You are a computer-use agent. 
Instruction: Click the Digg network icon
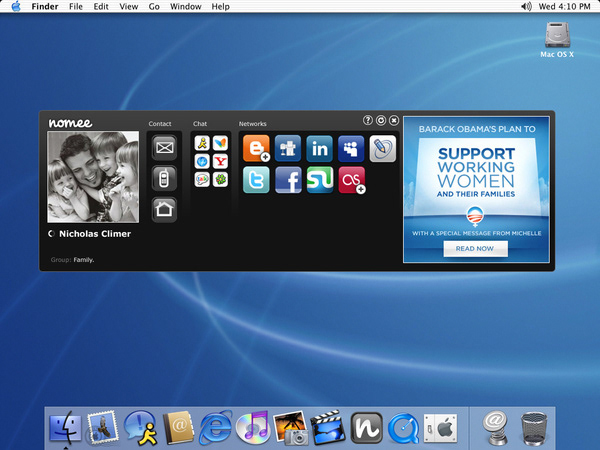[x=288, y=148]
